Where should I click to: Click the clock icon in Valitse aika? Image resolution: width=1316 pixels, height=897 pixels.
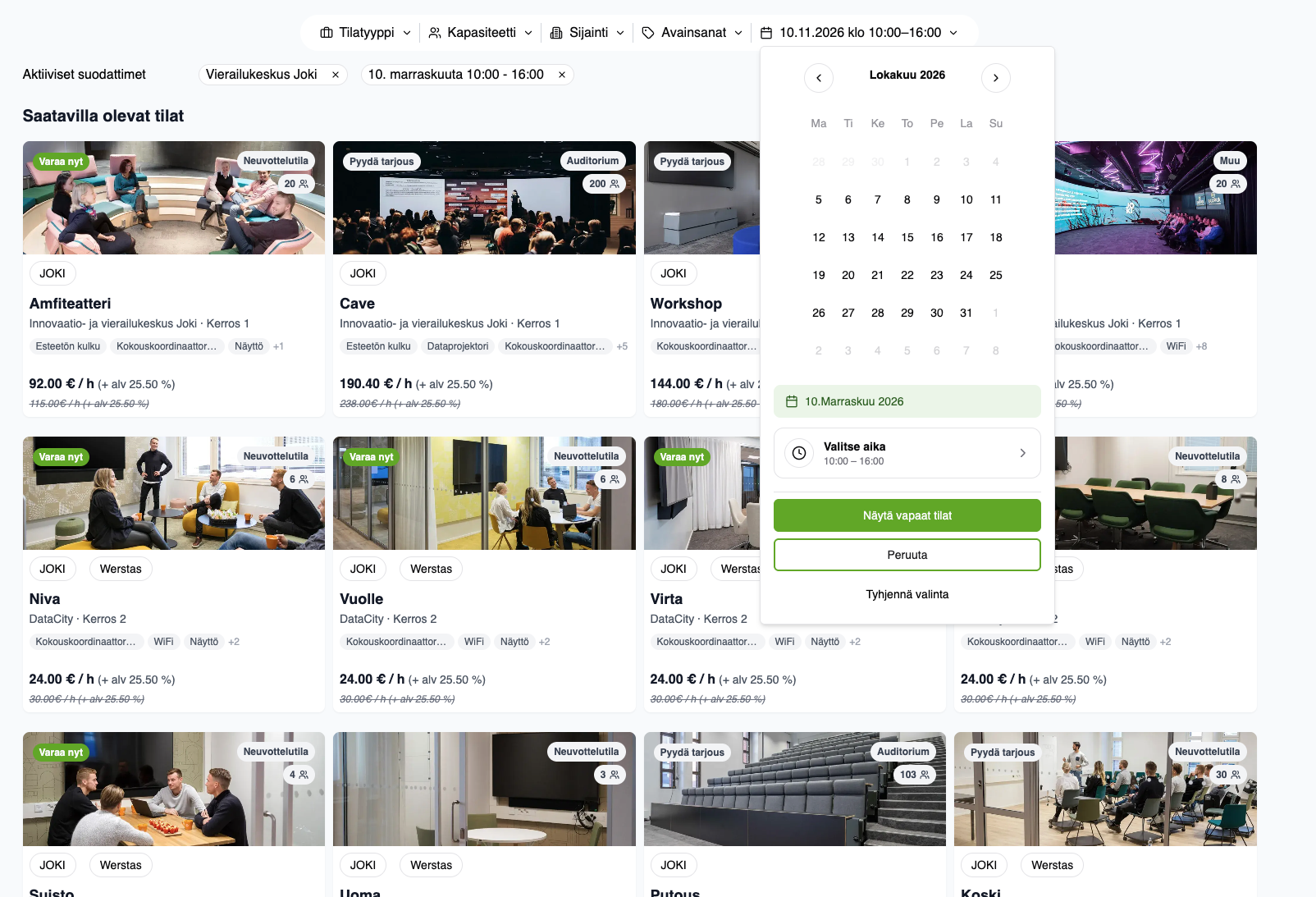799,453
